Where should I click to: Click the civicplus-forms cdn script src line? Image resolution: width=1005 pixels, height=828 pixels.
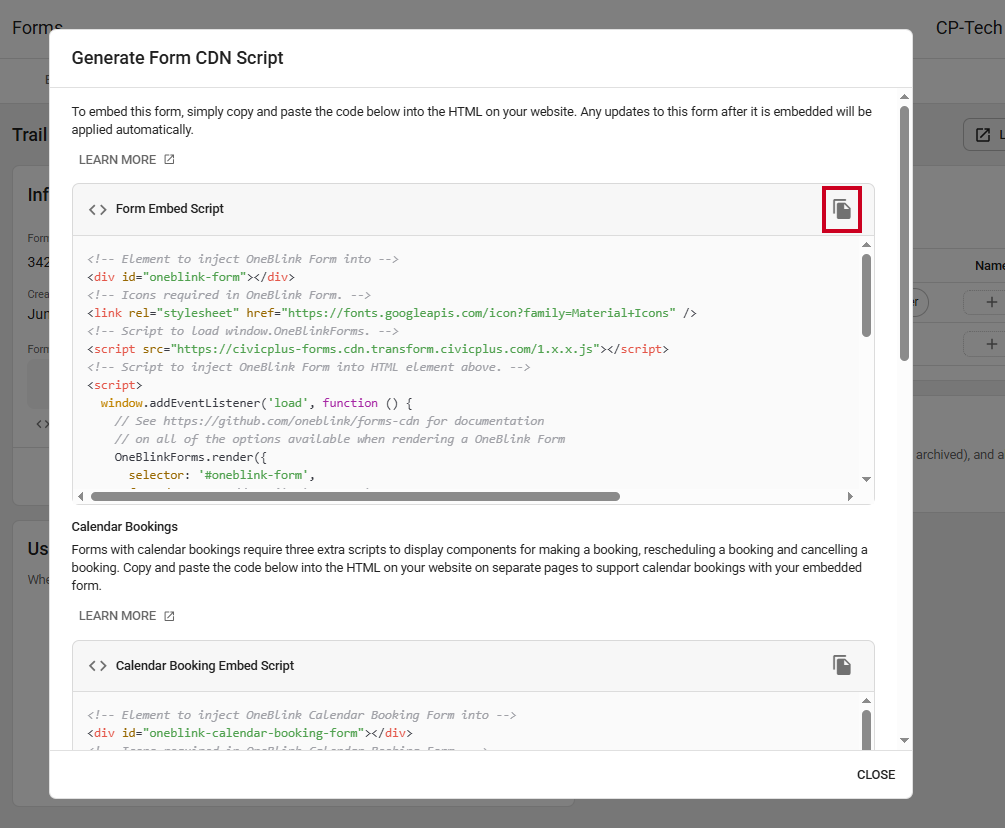pos(378,349)
